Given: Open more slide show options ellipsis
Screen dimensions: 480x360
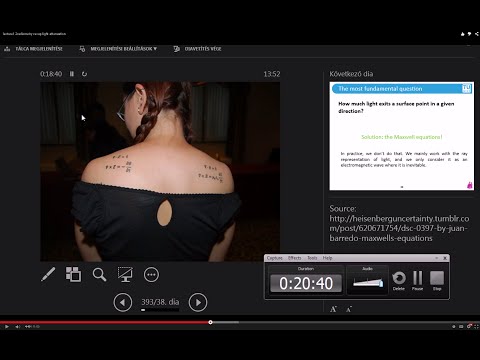Looking at the screenshot, I should [x=151, y=275].
